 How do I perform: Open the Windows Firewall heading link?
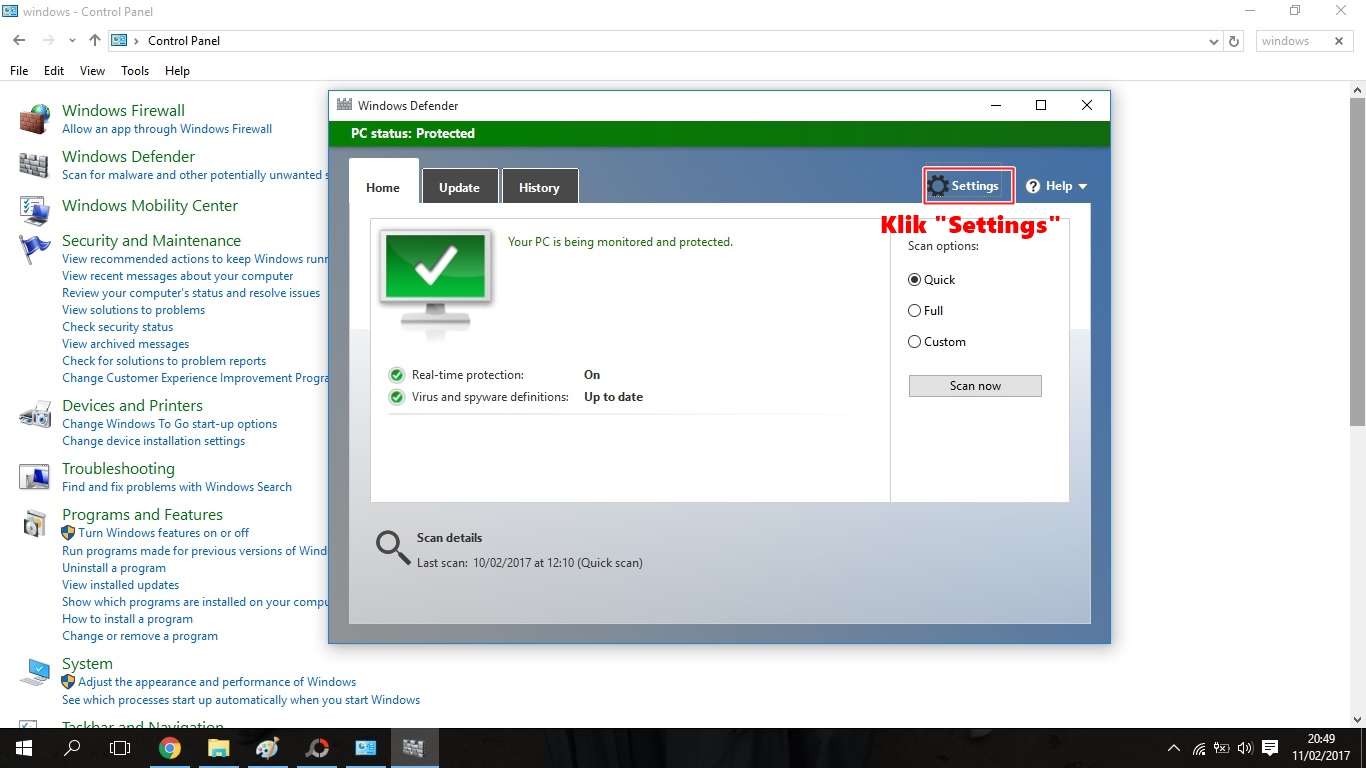(123, 111)
